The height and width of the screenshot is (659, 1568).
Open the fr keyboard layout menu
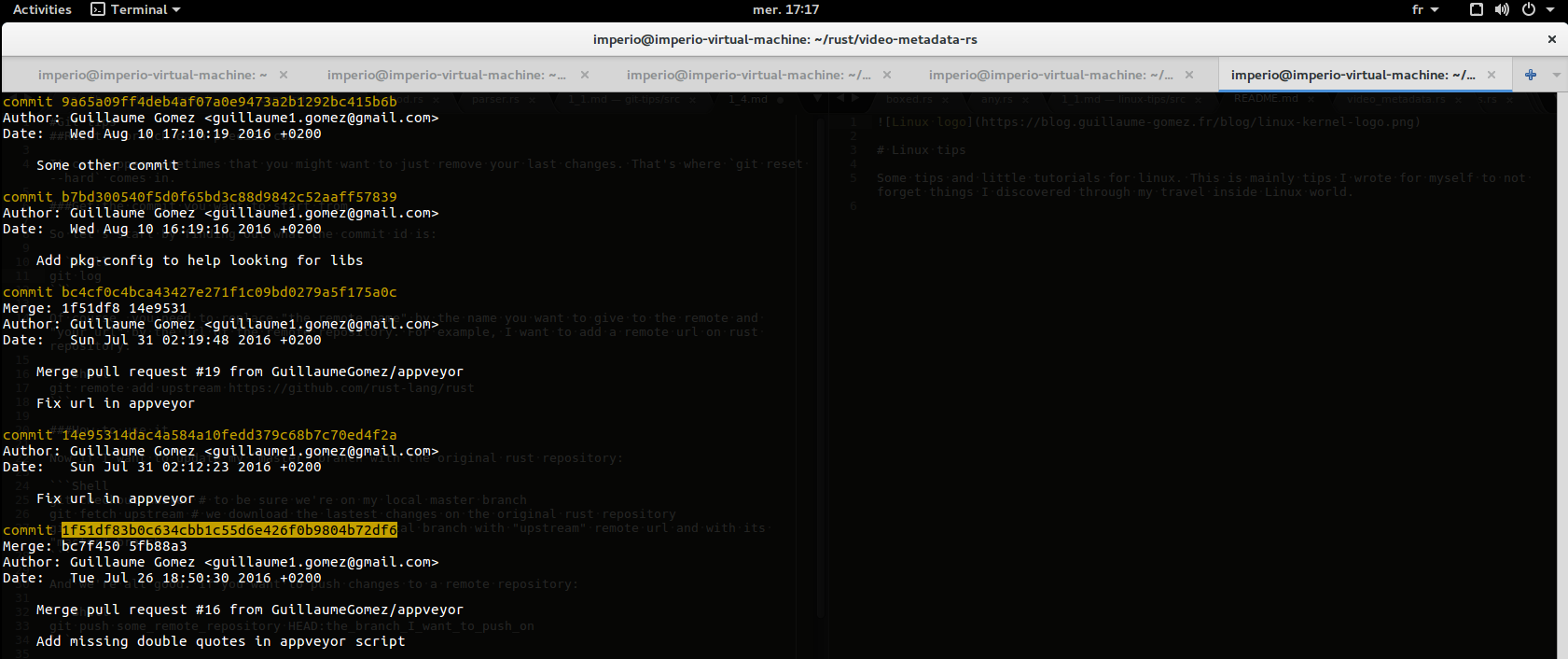point(1425,9)
